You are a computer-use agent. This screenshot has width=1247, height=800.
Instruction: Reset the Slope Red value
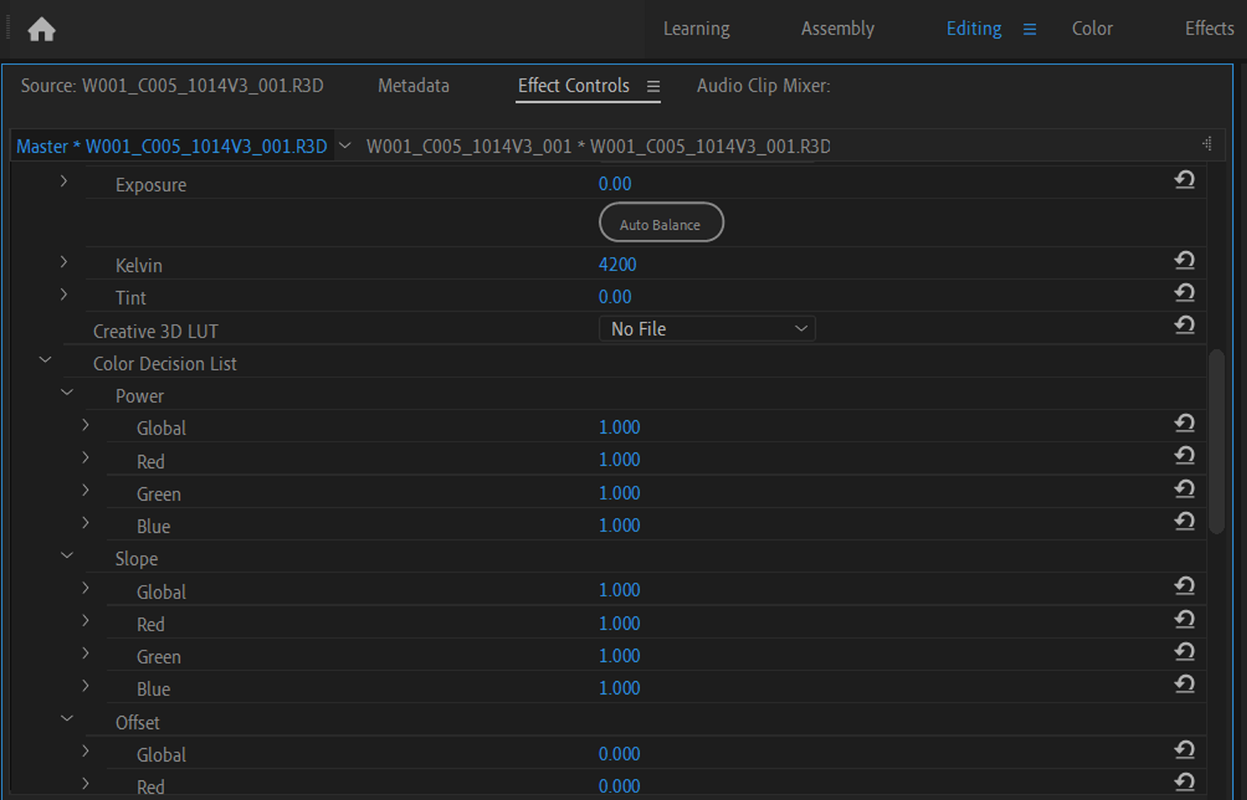point(1185,620)
